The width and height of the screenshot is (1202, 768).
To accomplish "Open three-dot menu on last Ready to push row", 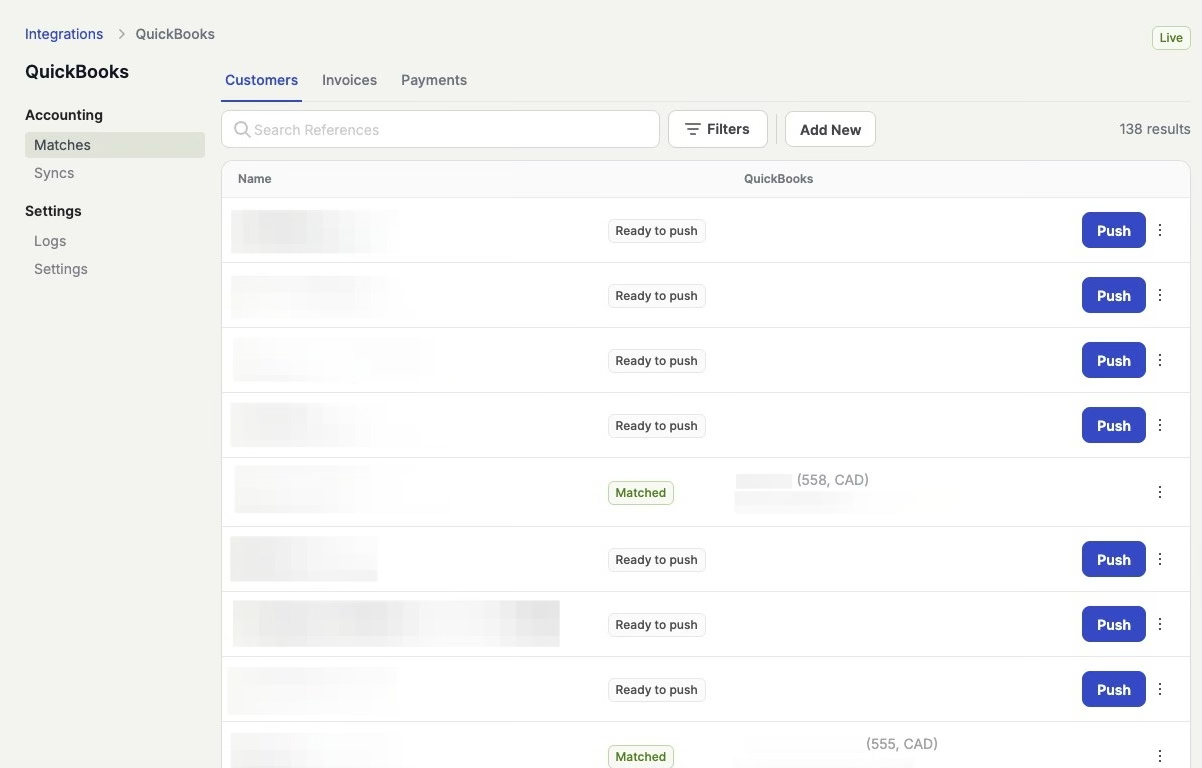I will (x=1160, y=689).
